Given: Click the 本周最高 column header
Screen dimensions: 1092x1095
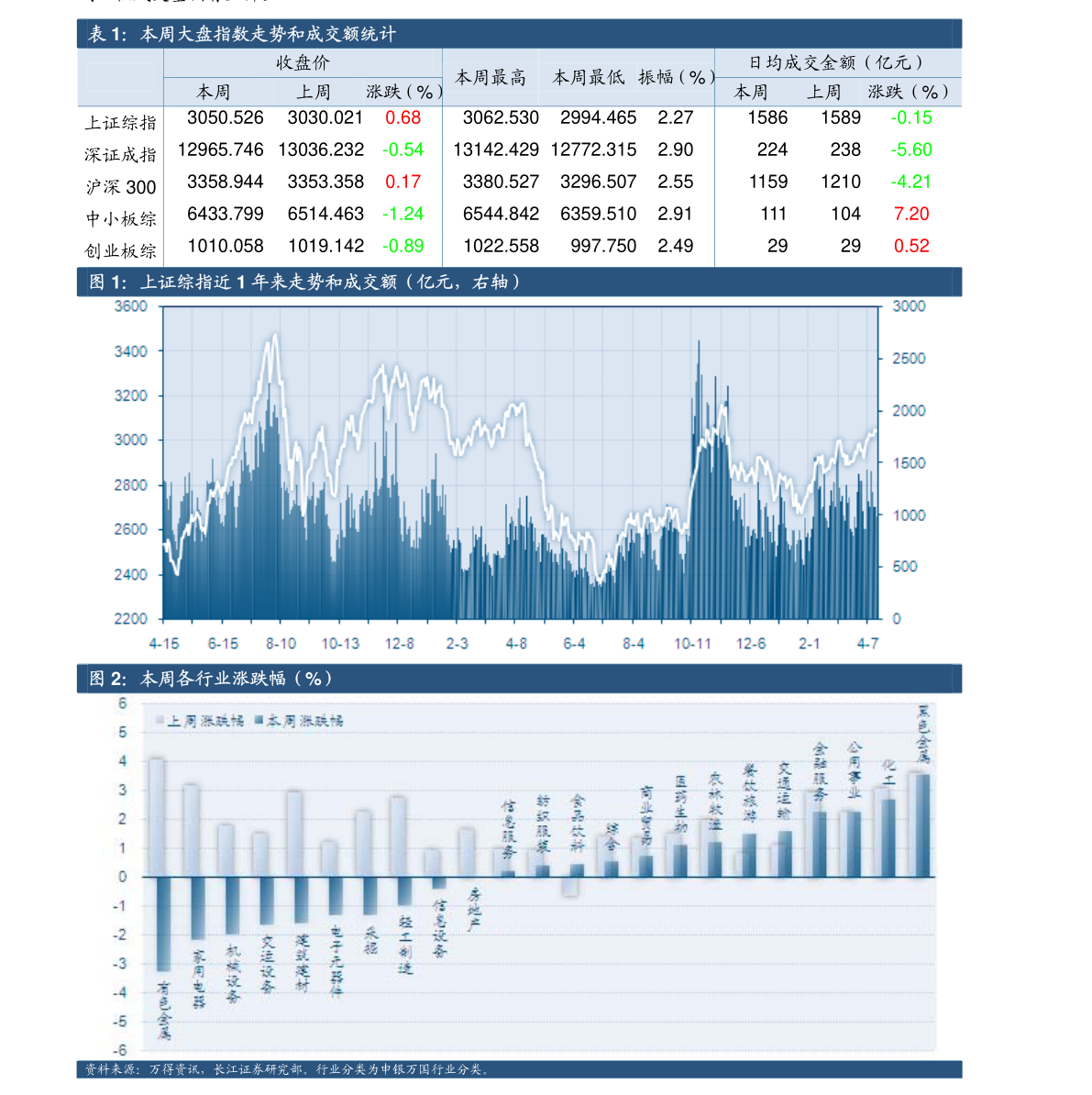Looking at the screenshot, I should point(491,78).
